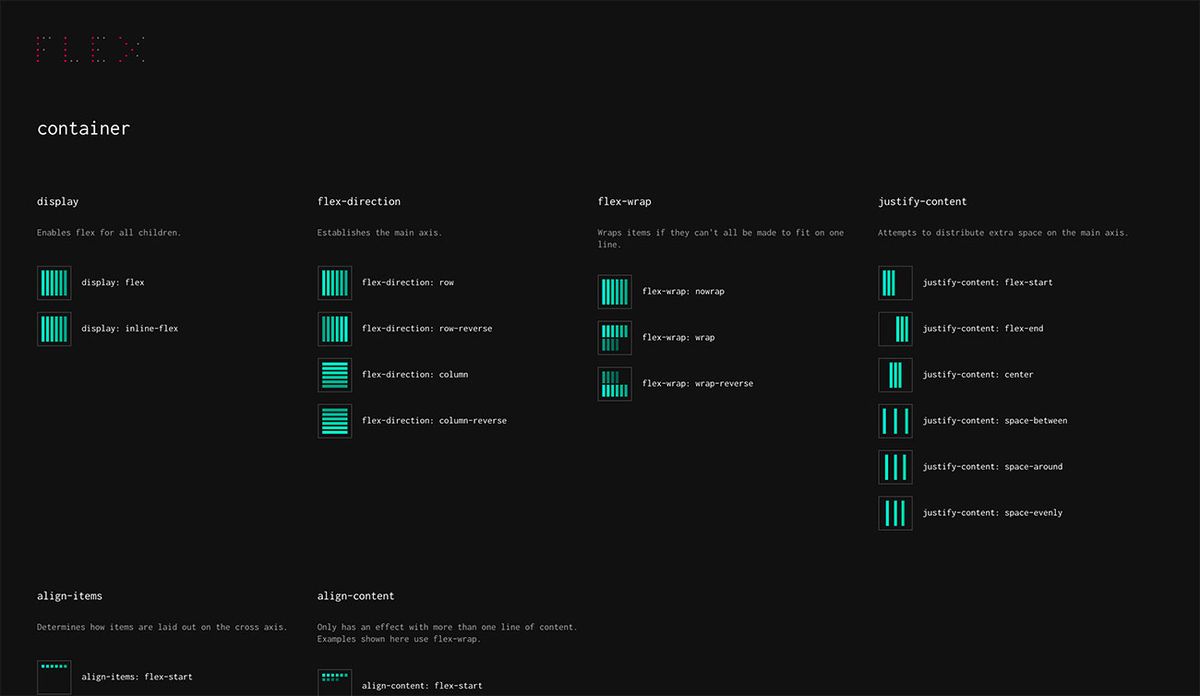Select the justify-content: space-evenly diagram

[895, 512]
